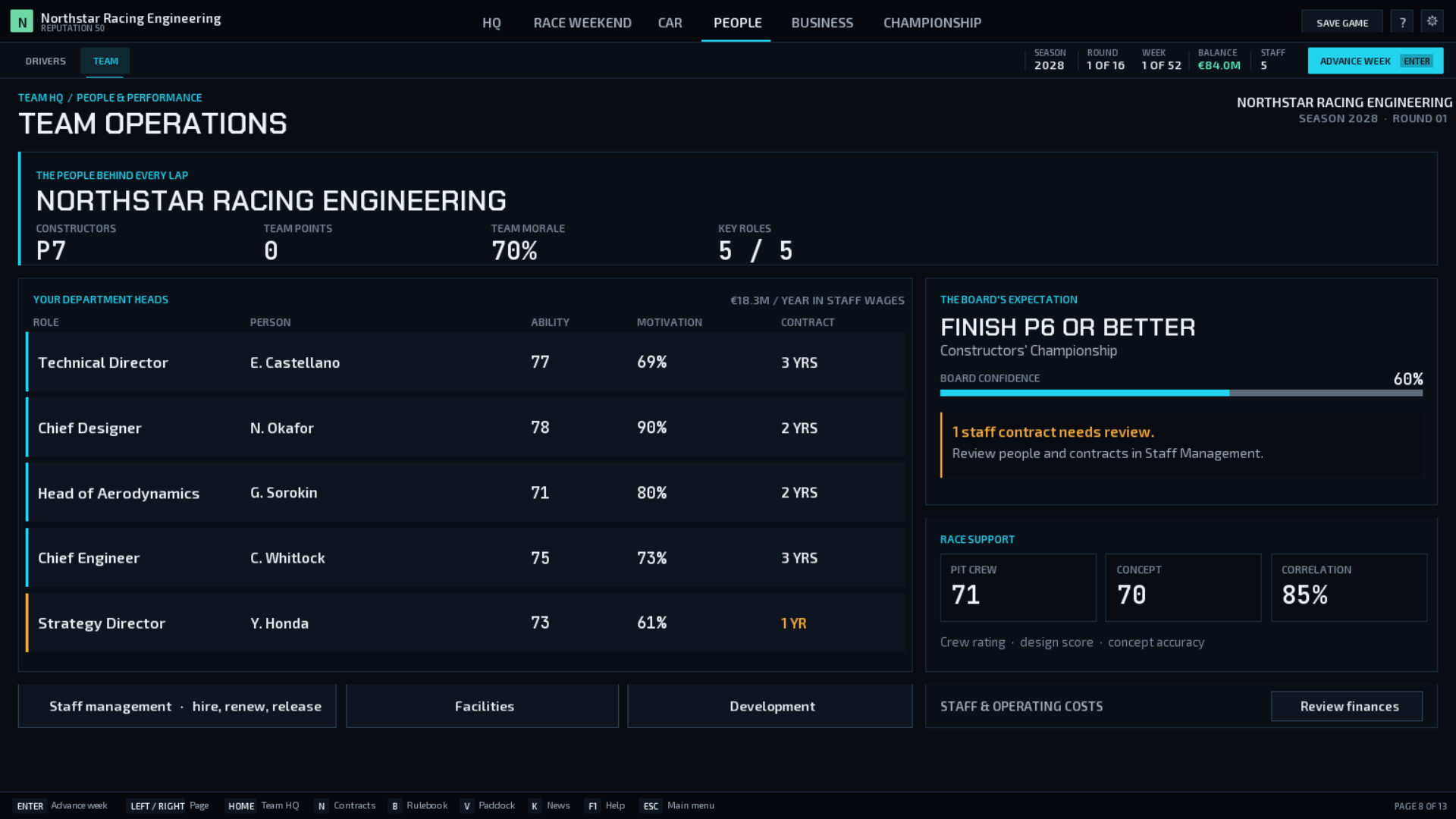
Task: Click N. Okafor's 90% motivation value
Action: 651,428
